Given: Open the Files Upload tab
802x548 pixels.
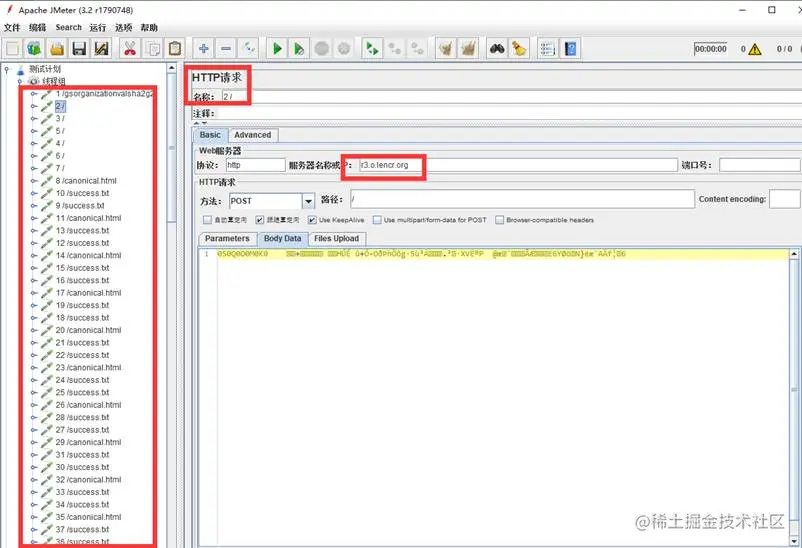Looking at the screenshot, I should point(337,238).
